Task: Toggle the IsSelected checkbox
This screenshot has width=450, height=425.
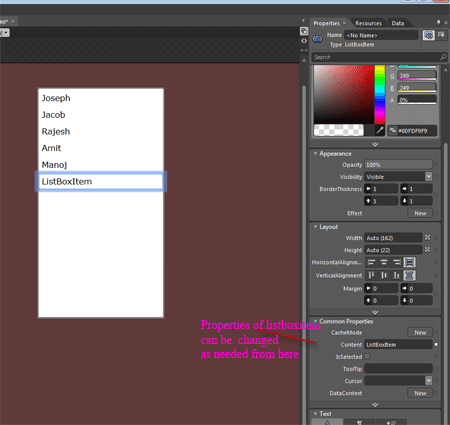Action: pyautogui.click(x=367, y=356)
